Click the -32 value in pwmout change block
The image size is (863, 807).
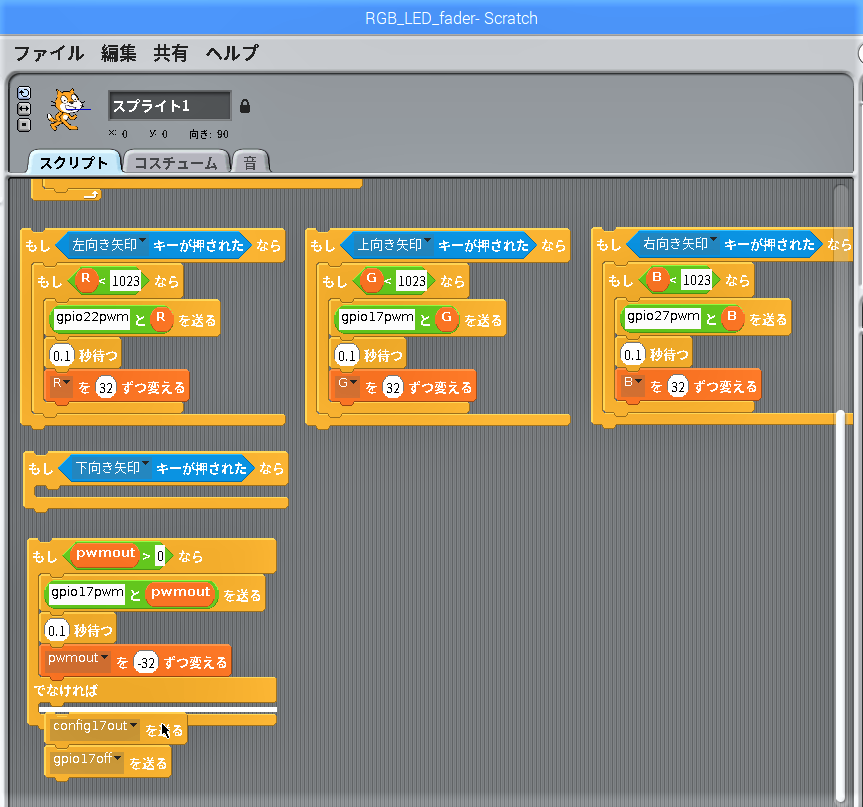pos(146,663)
